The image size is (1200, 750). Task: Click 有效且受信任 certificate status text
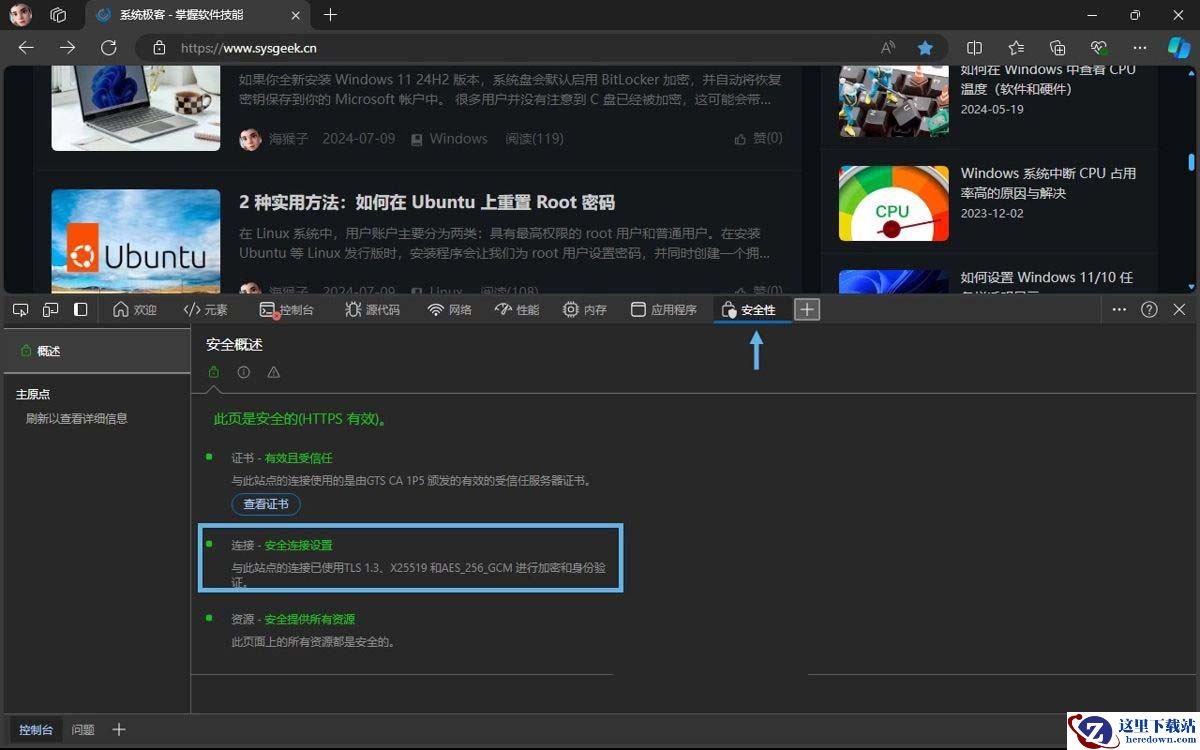298,458
